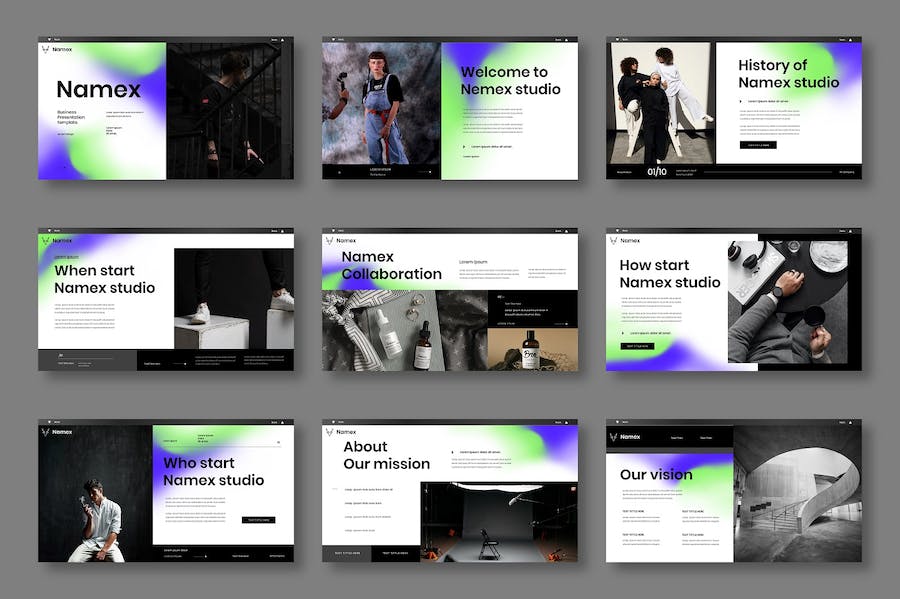
Task: Click the play arrow bullet on the History slide
Action: [741, 101]
